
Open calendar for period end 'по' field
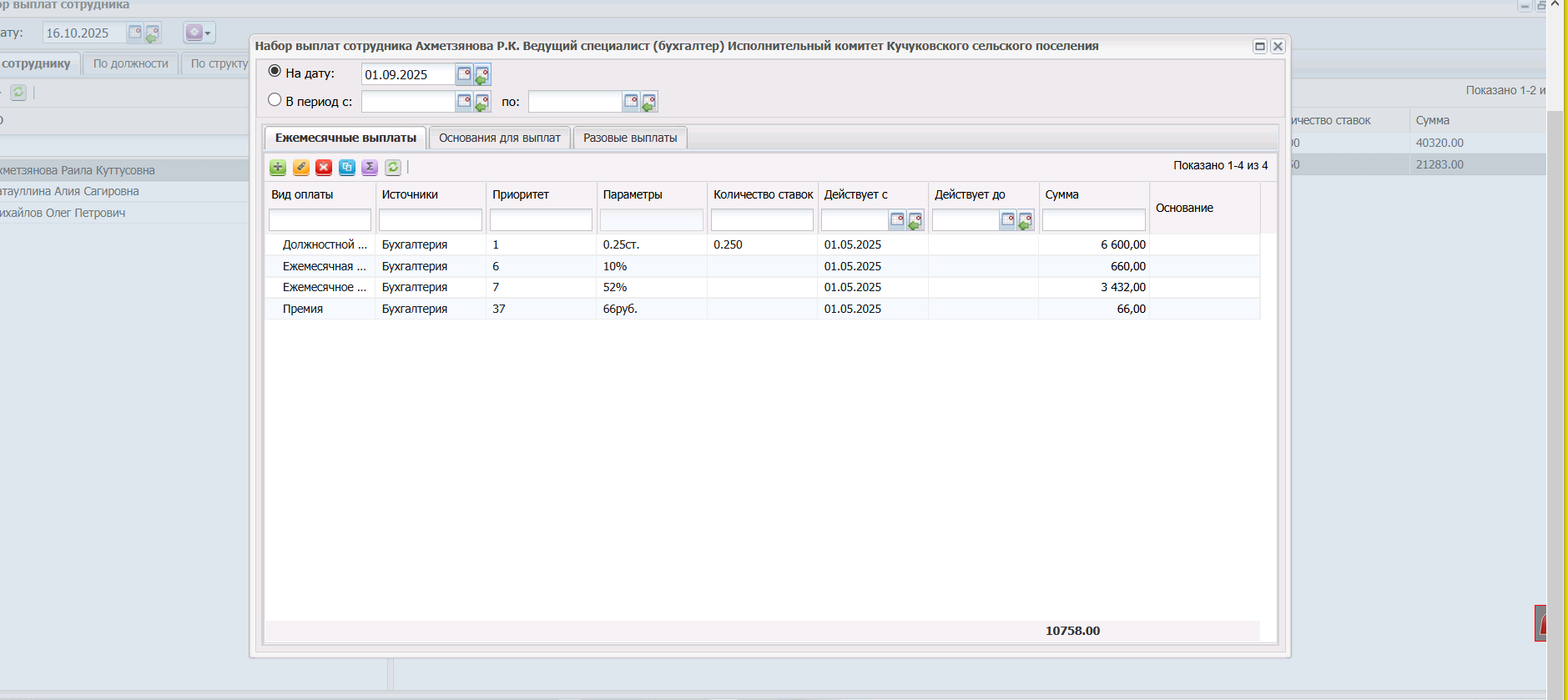(632, 102)
